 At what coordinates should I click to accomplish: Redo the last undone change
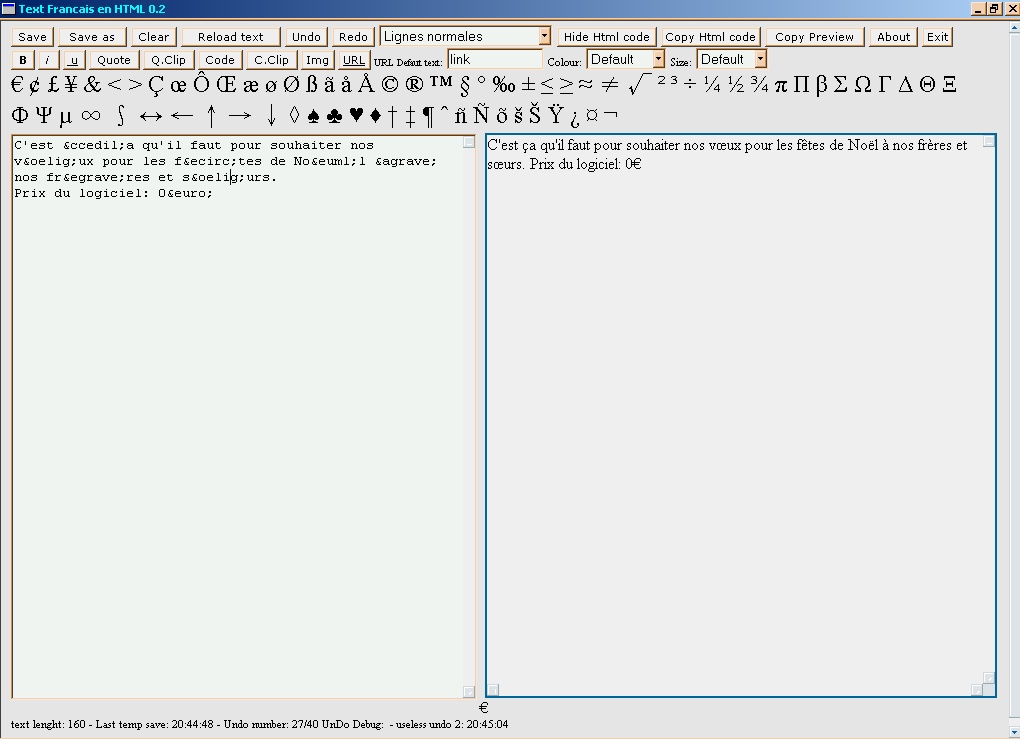point(353,37)
